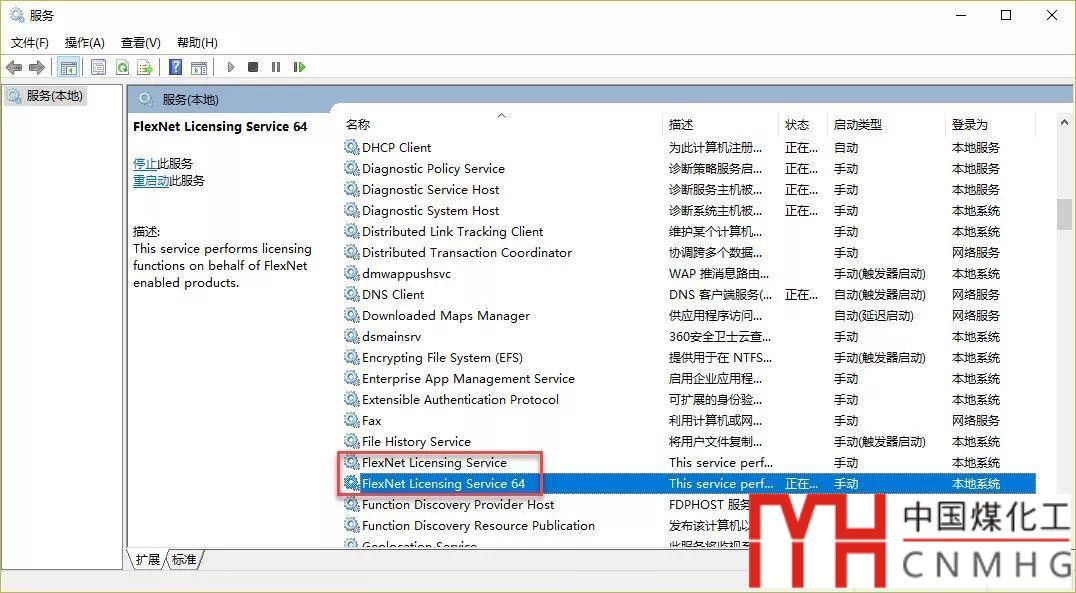
Task: Maximize the 服务 window
Action: (x=1006, y=15)
